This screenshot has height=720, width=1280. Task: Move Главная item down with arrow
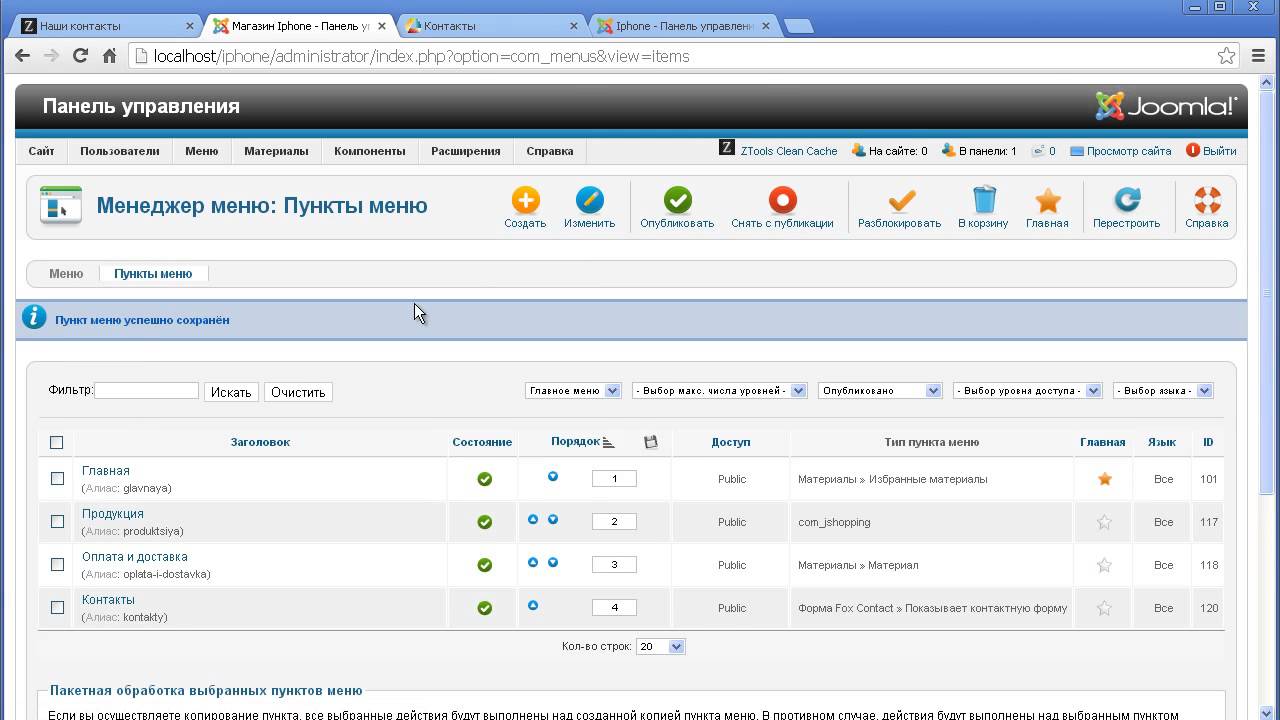(553, 477)
